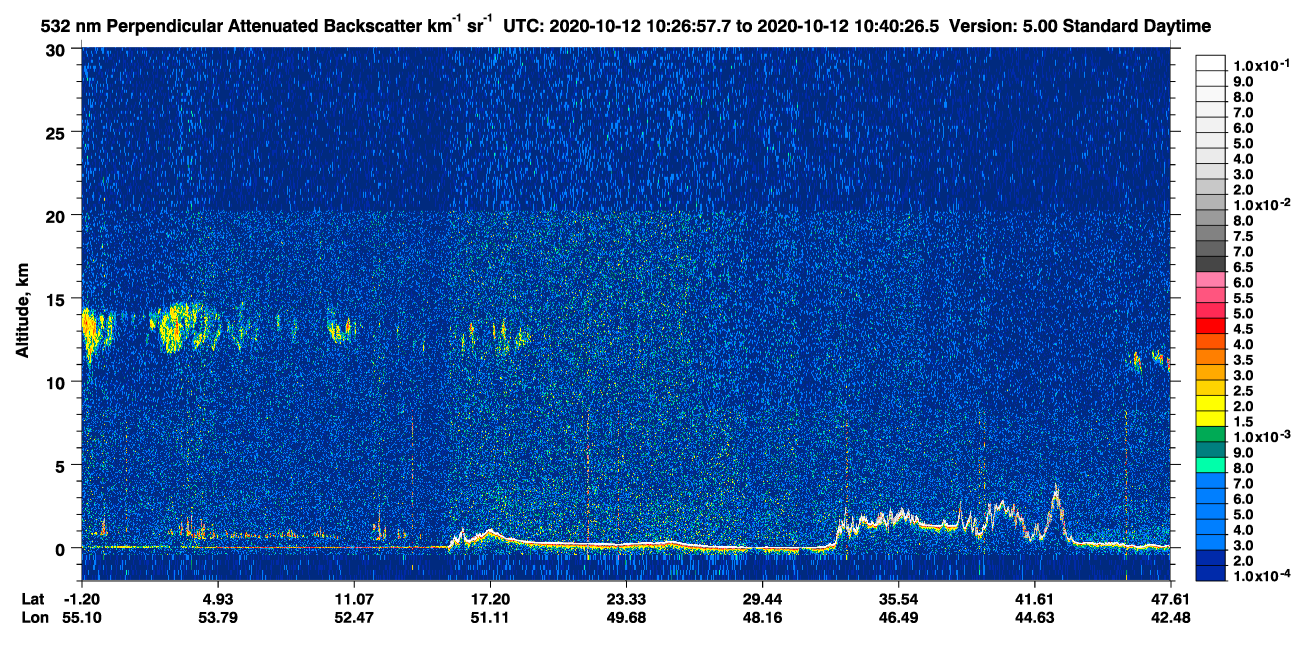Click latitude value '47.61'

coord(1170,599)
